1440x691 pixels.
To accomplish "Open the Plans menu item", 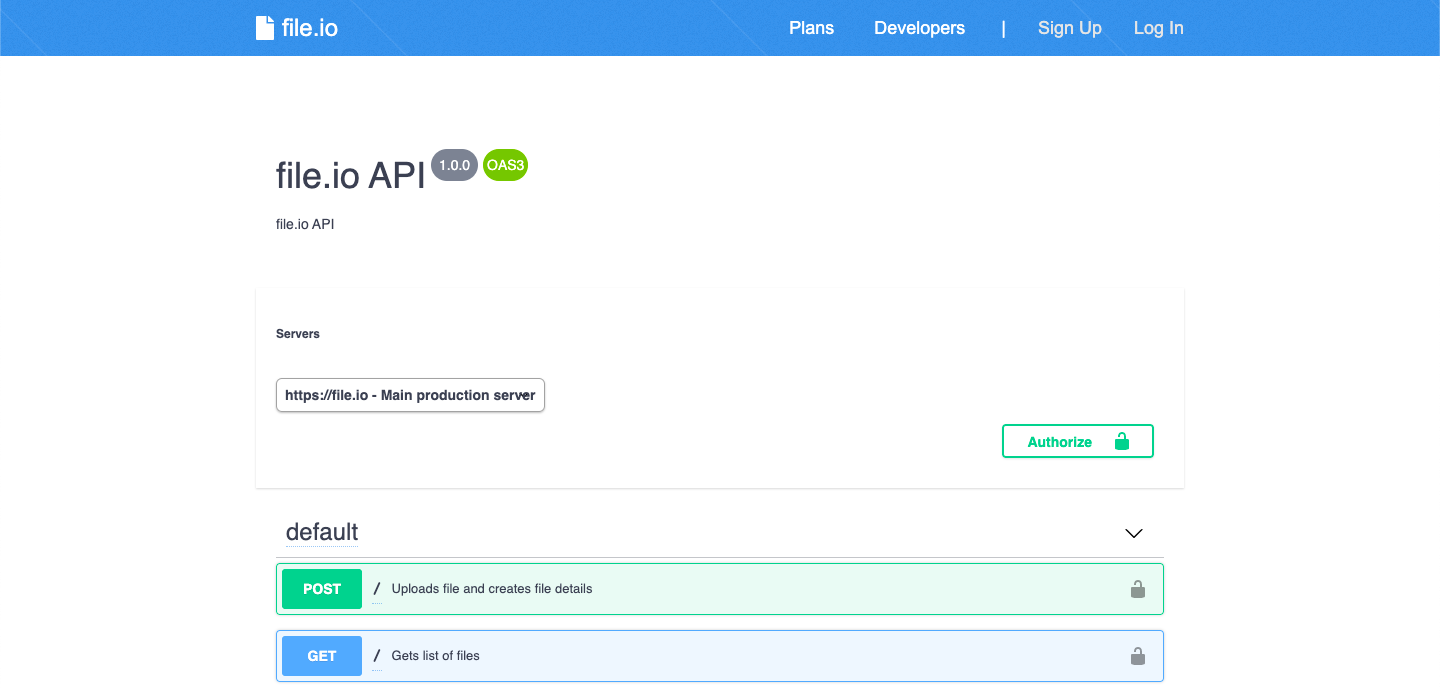I will (x=811, y=27).
